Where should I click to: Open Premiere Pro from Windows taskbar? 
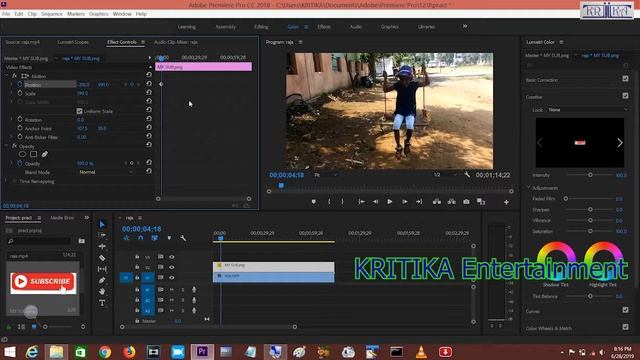click(x=202, y=351)
